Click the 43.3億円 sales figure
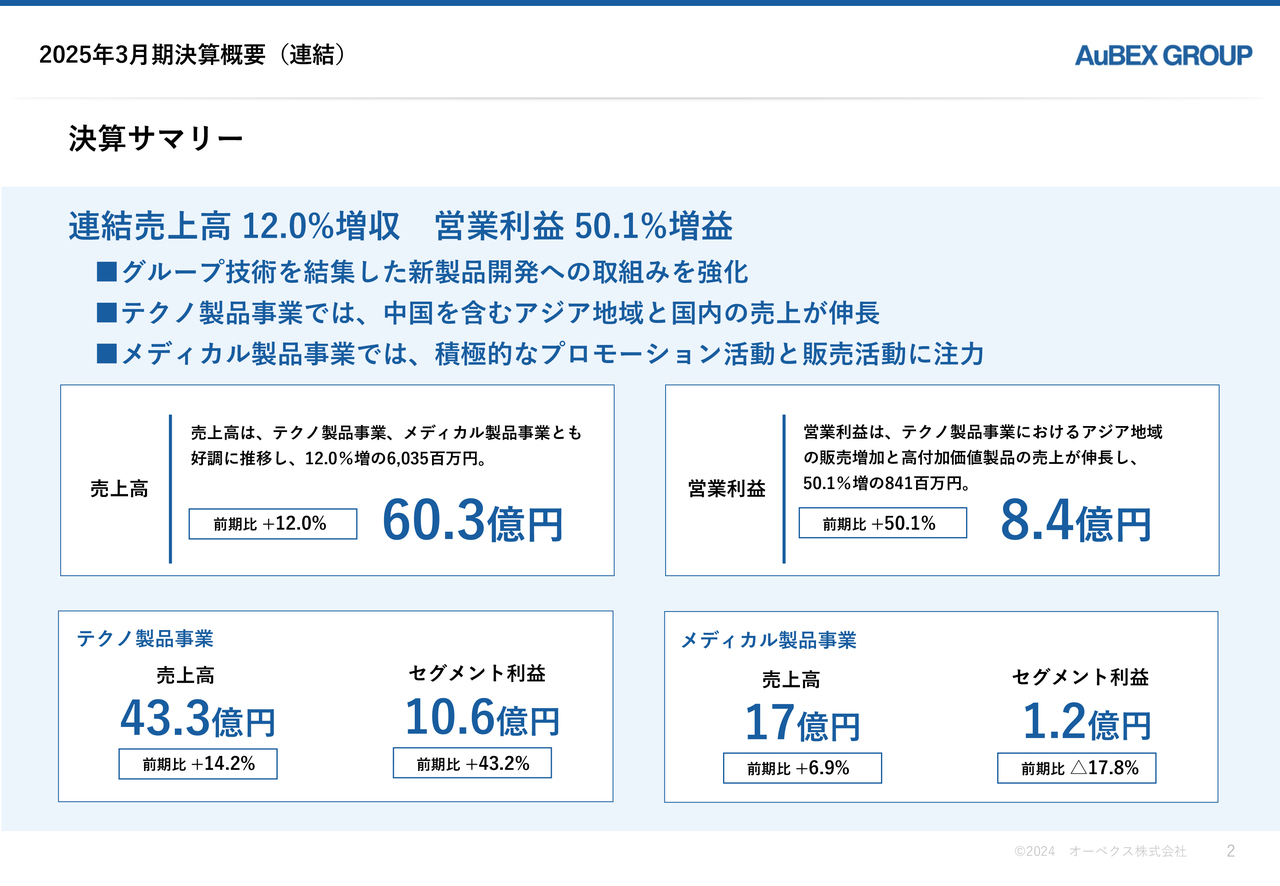 [198, 719]
